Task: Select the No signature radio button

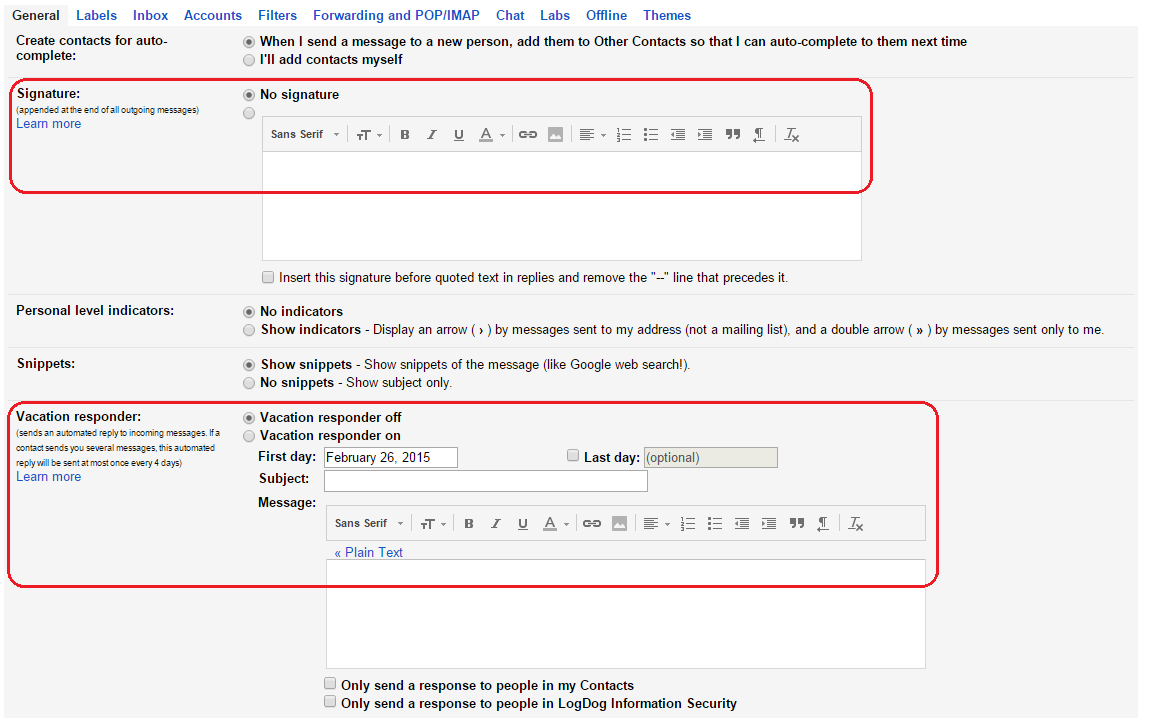Action: (x=249, y=95)
